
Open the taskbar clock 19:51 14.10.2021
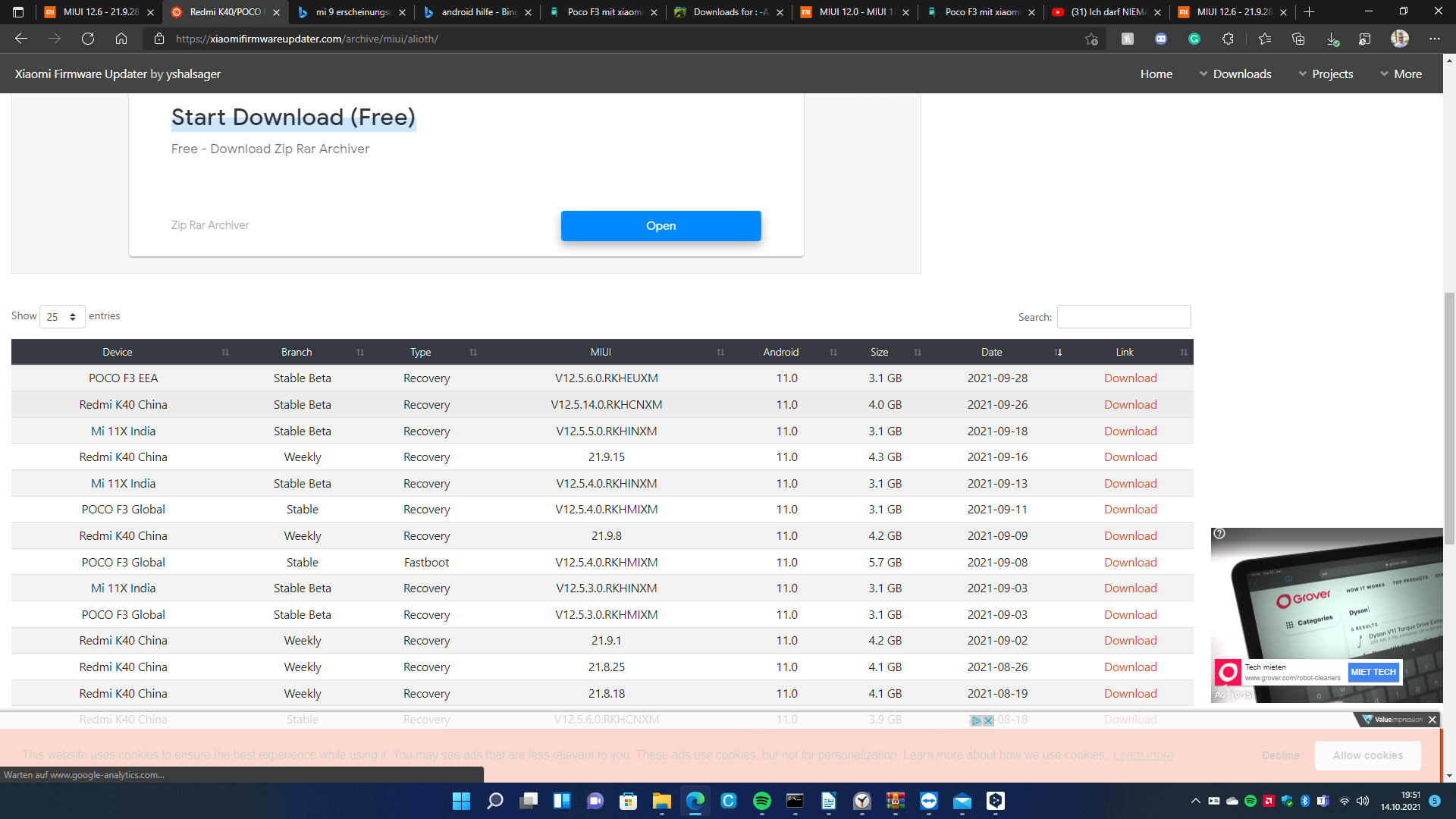pos(1400,801)
